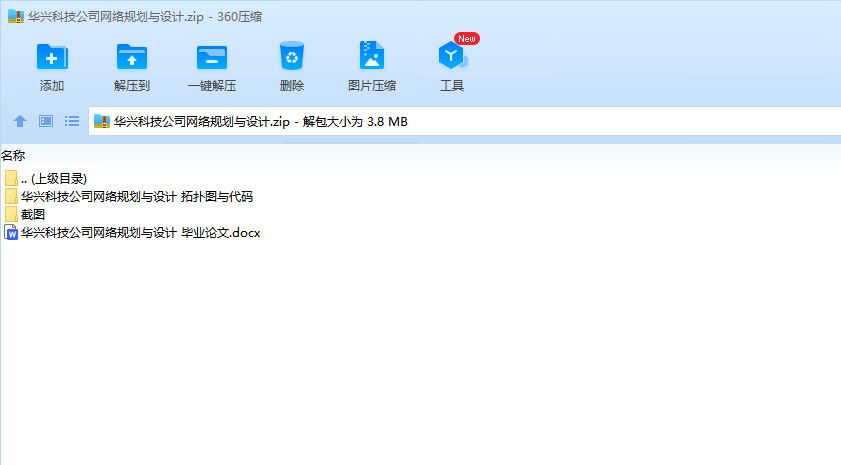The height and width of the screenshot is (465, 841).
Task: Switch to the thumbnail view icon
Action: 46,121
